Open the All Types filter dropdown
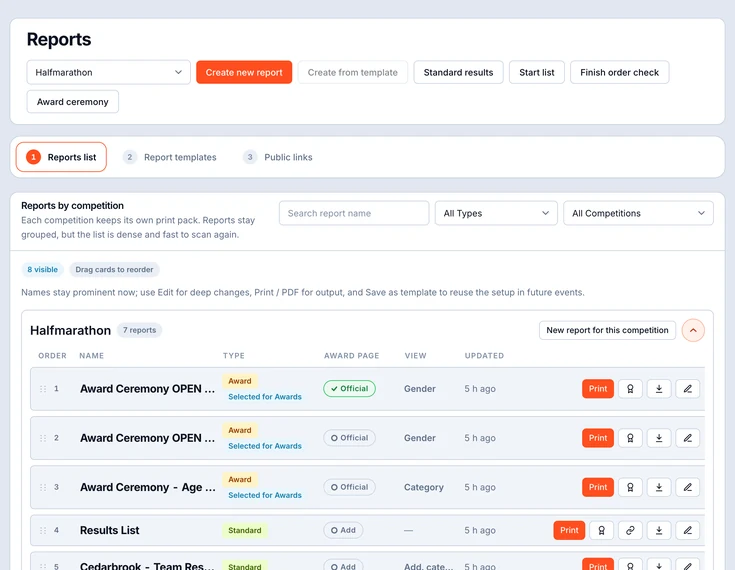735x570 pixels. (496, 213)
